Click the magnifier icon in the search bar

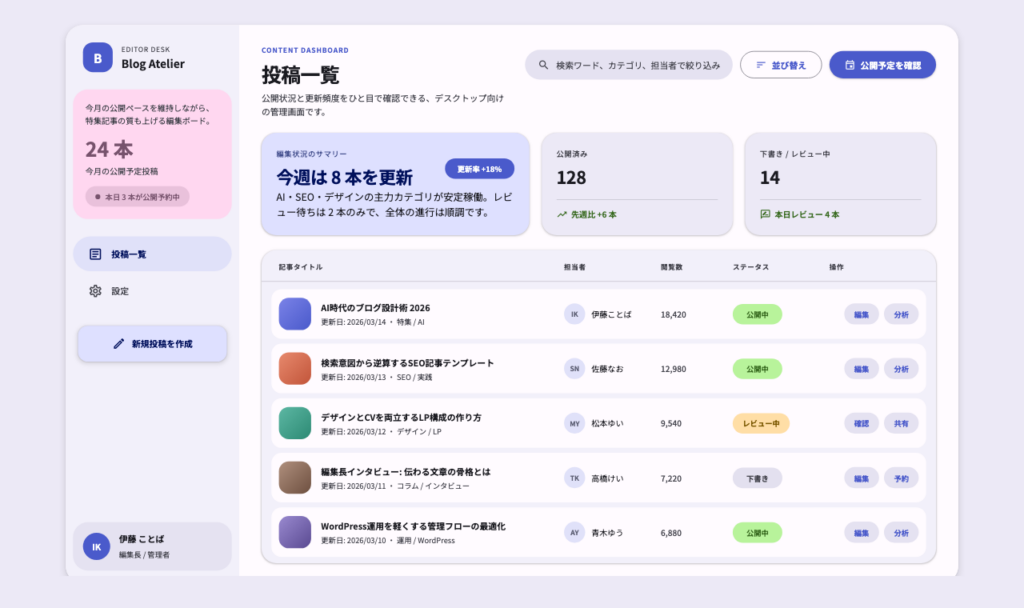tap(543, 65)
